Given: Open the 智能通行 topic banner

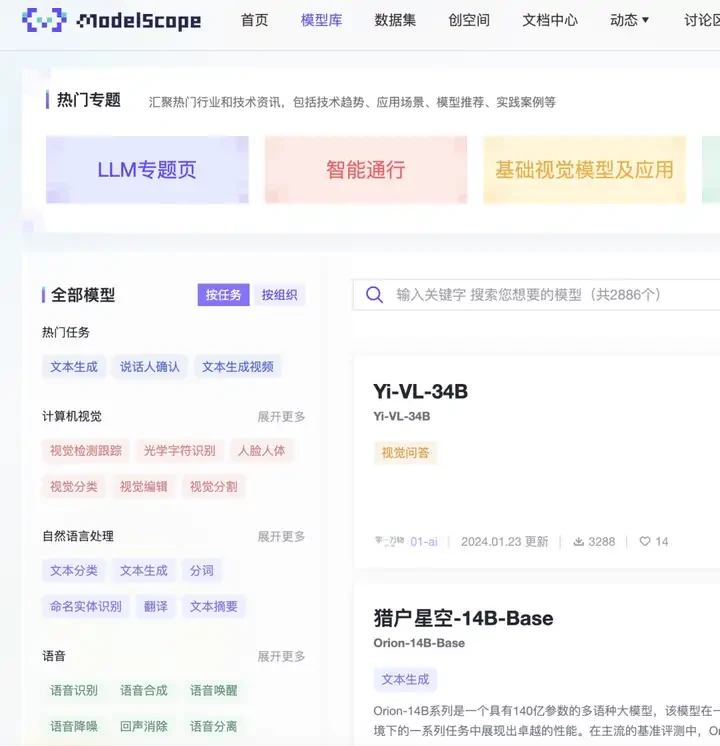Looking at the screenshot, I should (365, 170).
